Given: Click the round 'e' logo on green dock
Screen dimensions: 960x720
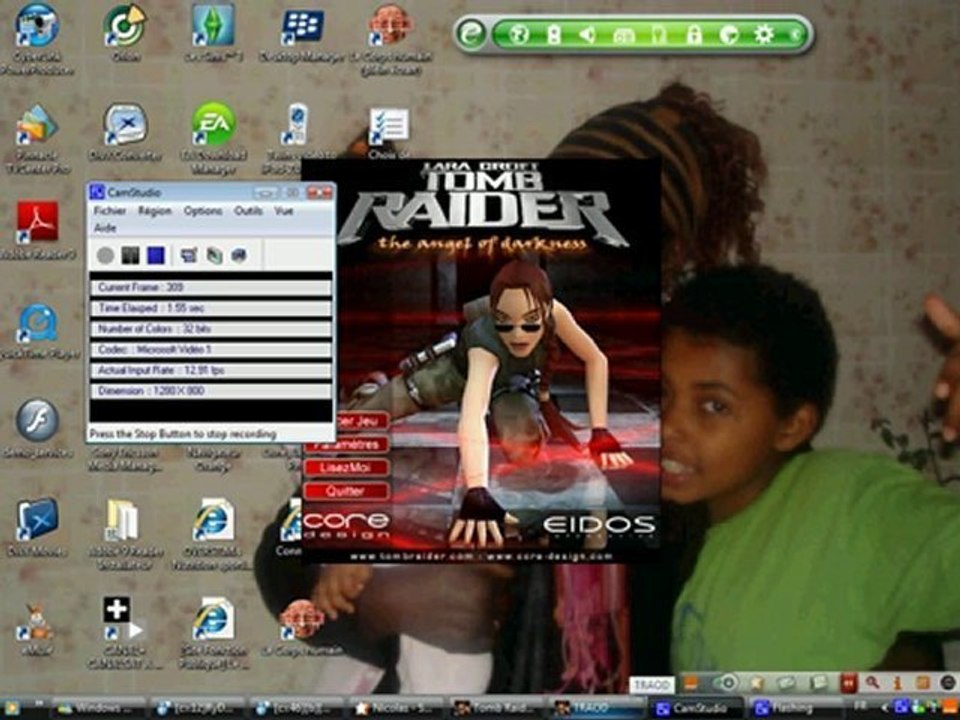Looking at the screenshot, I should pyautogui.click(x=471, y=34).
